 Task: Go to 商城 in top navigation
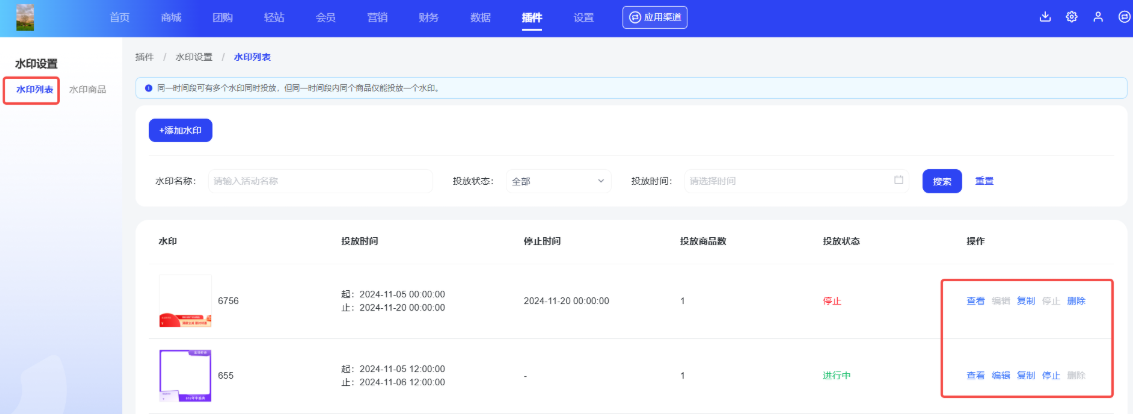[171, 18]
